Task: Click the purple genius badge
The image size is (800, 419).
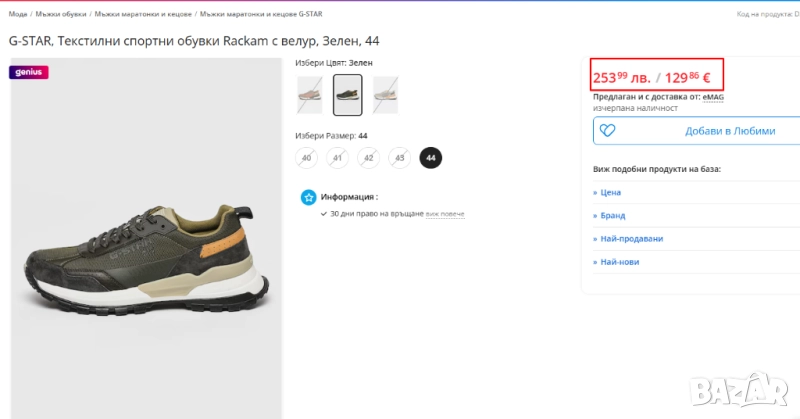Action: click(29, 72)
